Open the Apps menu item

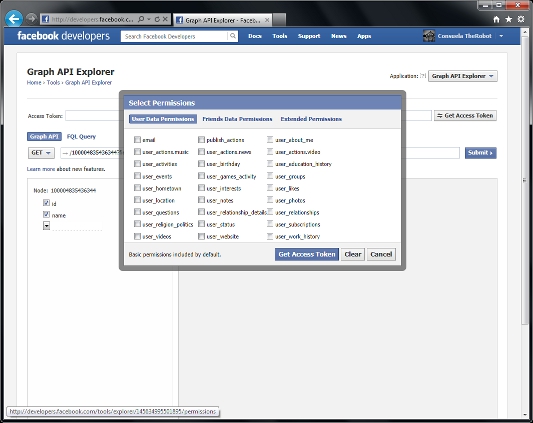pyautogui.click(x=364, y=36)
